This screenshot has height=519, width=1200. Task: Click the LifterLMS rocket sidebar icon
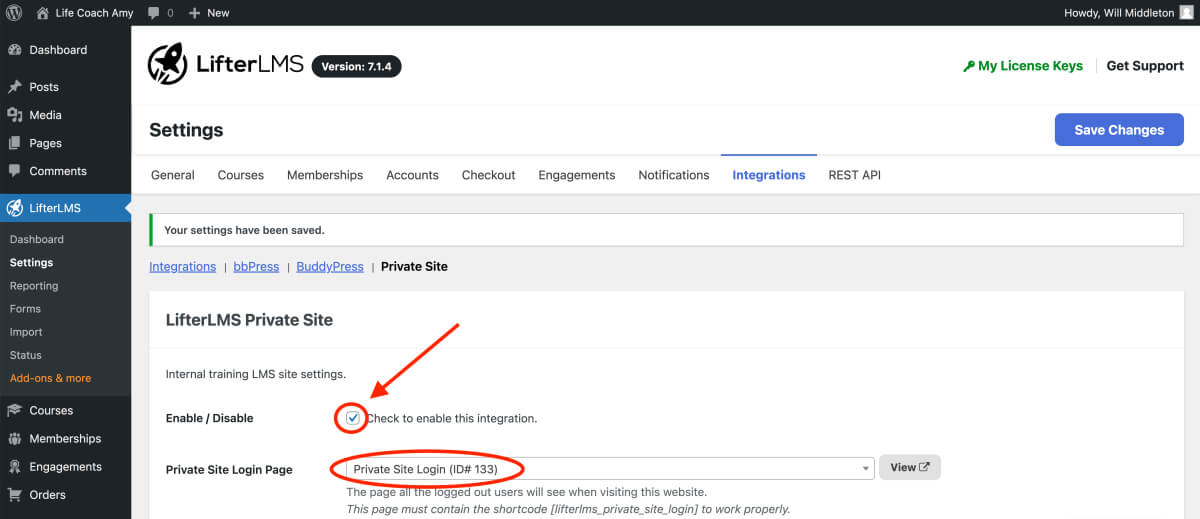[15, 208]
